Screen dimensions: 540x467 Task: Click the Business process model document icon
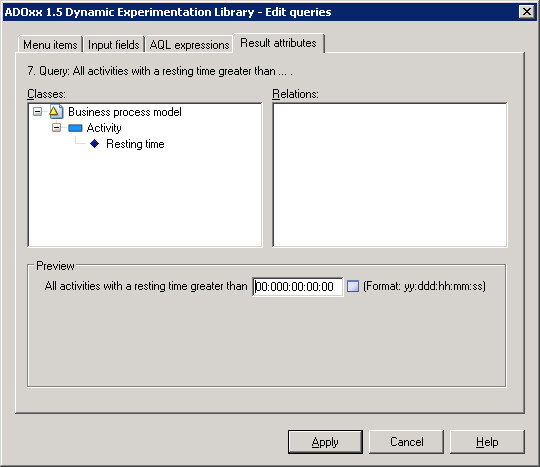[56, 112]
